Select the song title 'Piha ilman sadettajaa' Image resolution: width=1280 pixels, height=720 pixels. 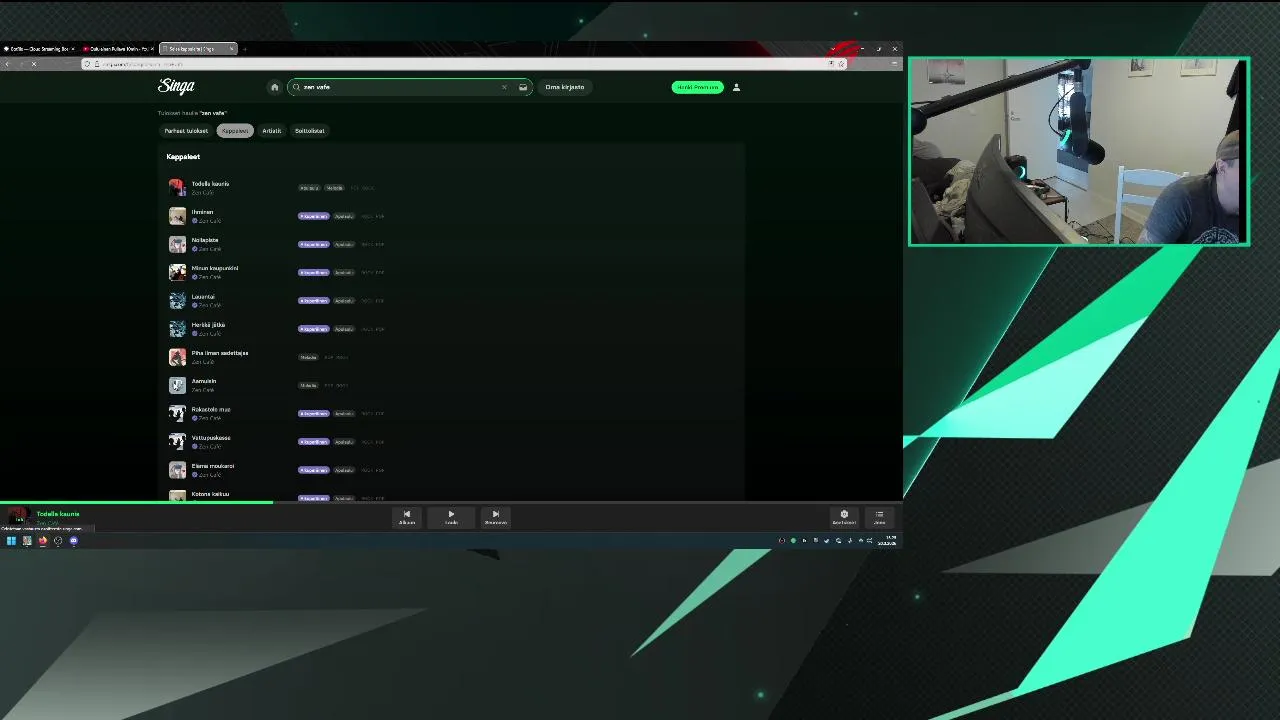point(220,353)
